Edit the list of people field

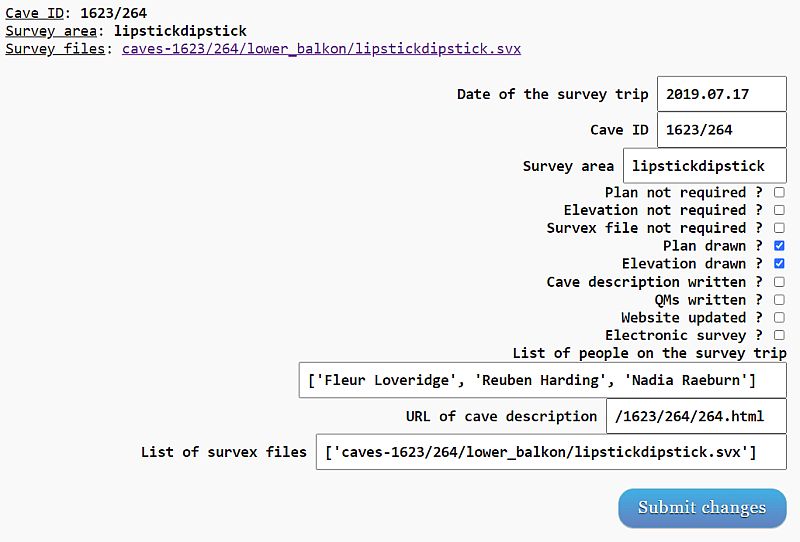point(542,380)
